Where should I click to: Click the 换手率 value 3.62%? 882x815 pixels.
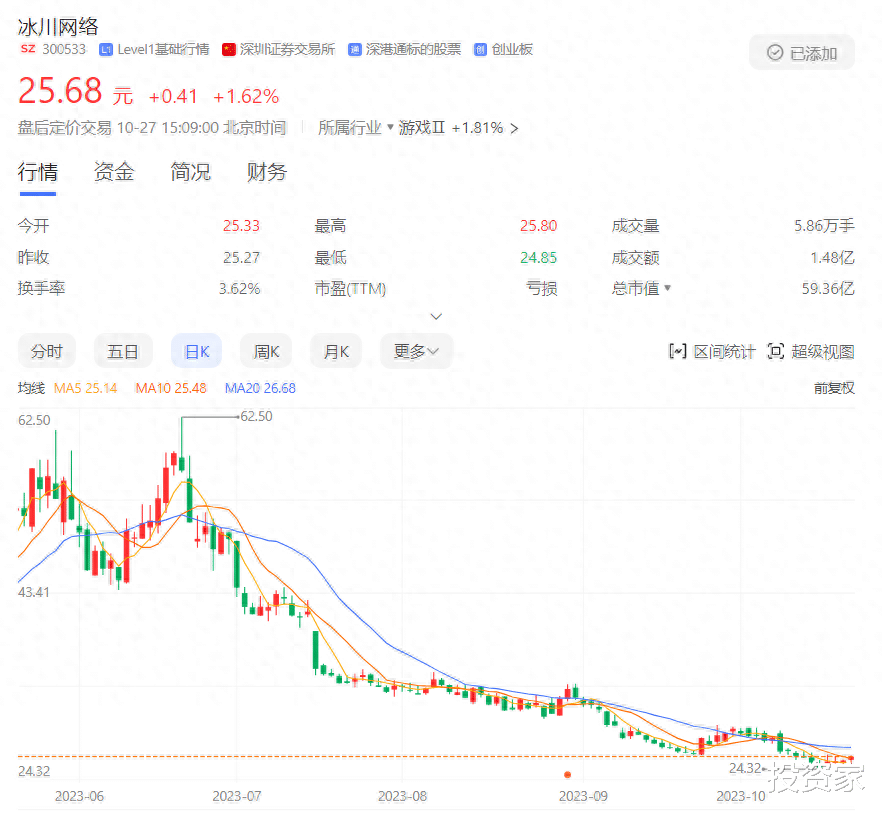point(240,289)
